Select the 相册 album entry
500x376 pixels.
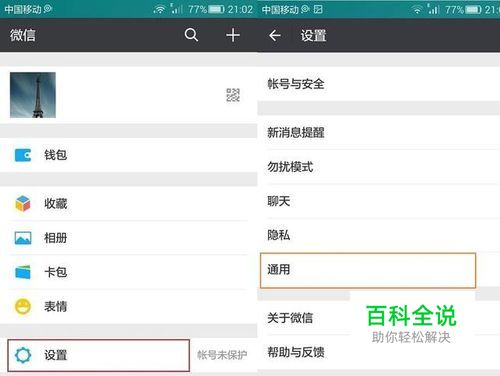coord(129,238)
